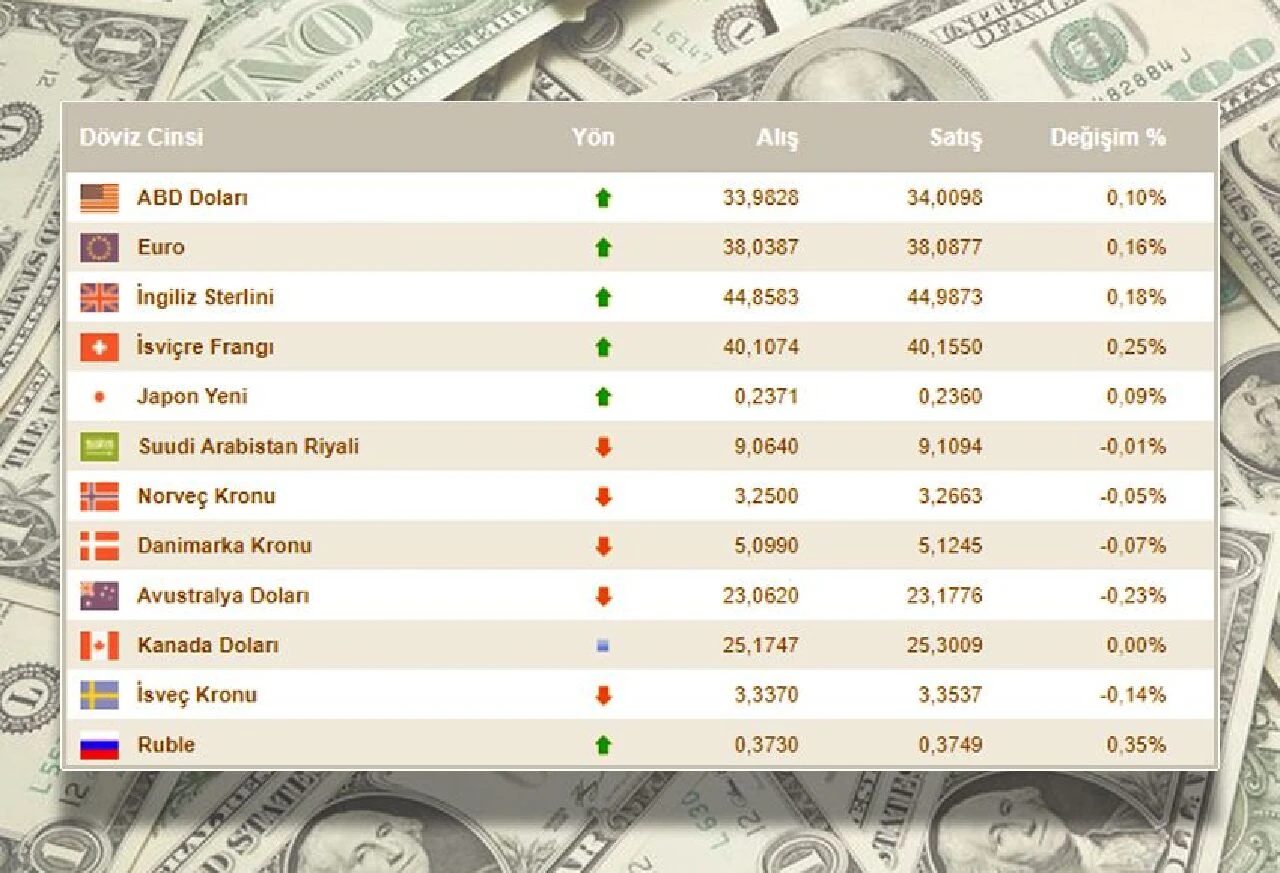Select the İsviçre Frangı Swiss flag icon
This screenshot has height=873, width=1280.
click(99, 346)
